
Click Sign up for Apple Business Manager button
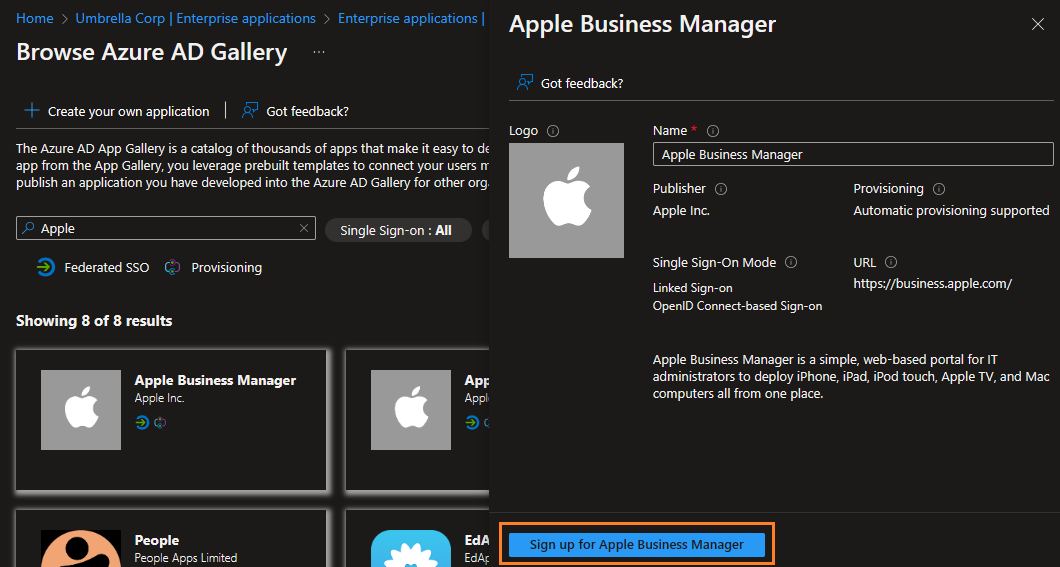[636, 545]
